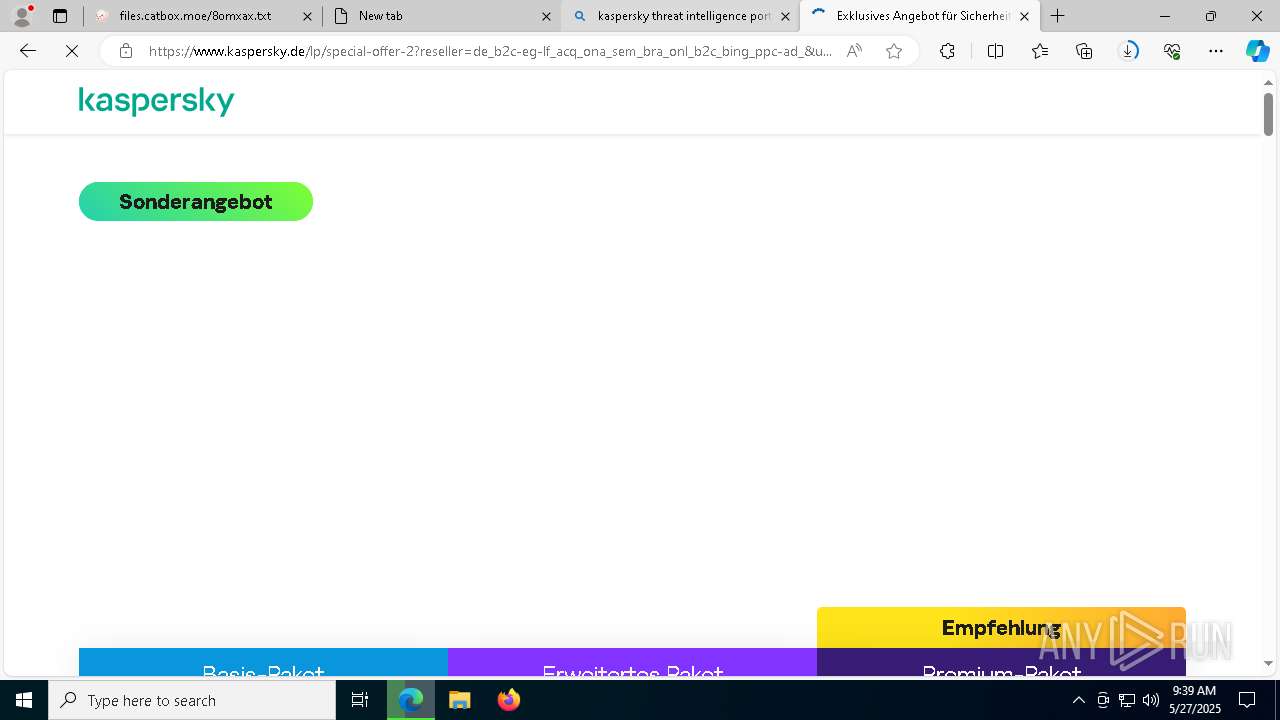Open the Edge profile icon
This screenshot has width=1280, height=720.
coord(22,16)
